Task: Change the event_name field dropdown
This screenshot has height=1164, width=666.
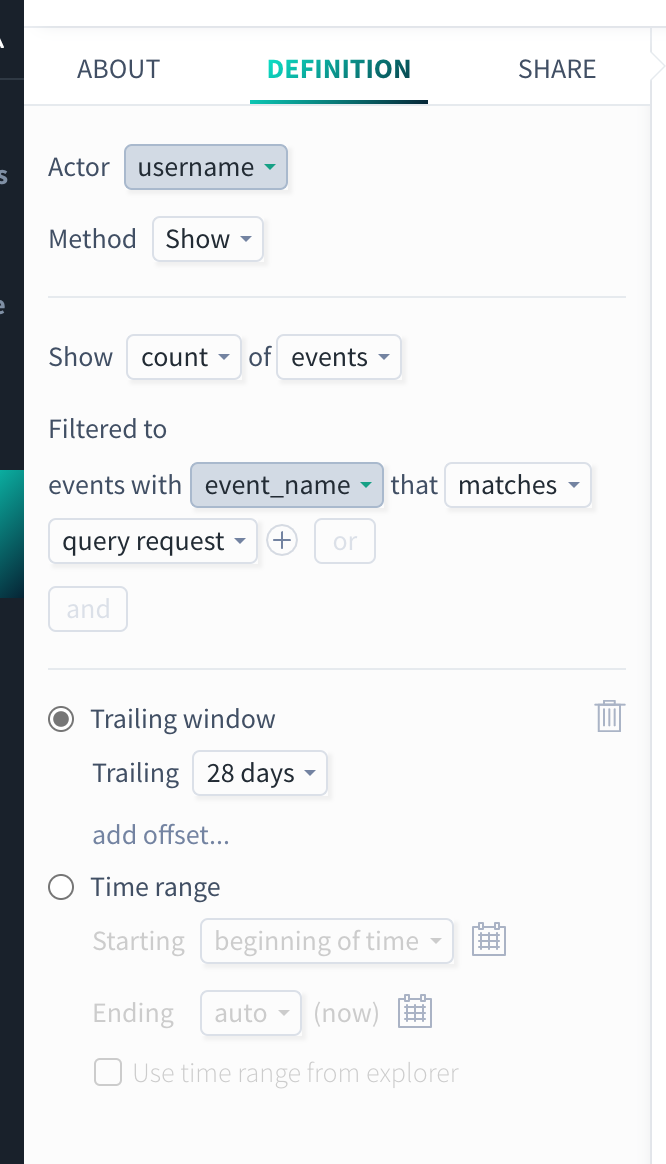Action: [287, 485]
